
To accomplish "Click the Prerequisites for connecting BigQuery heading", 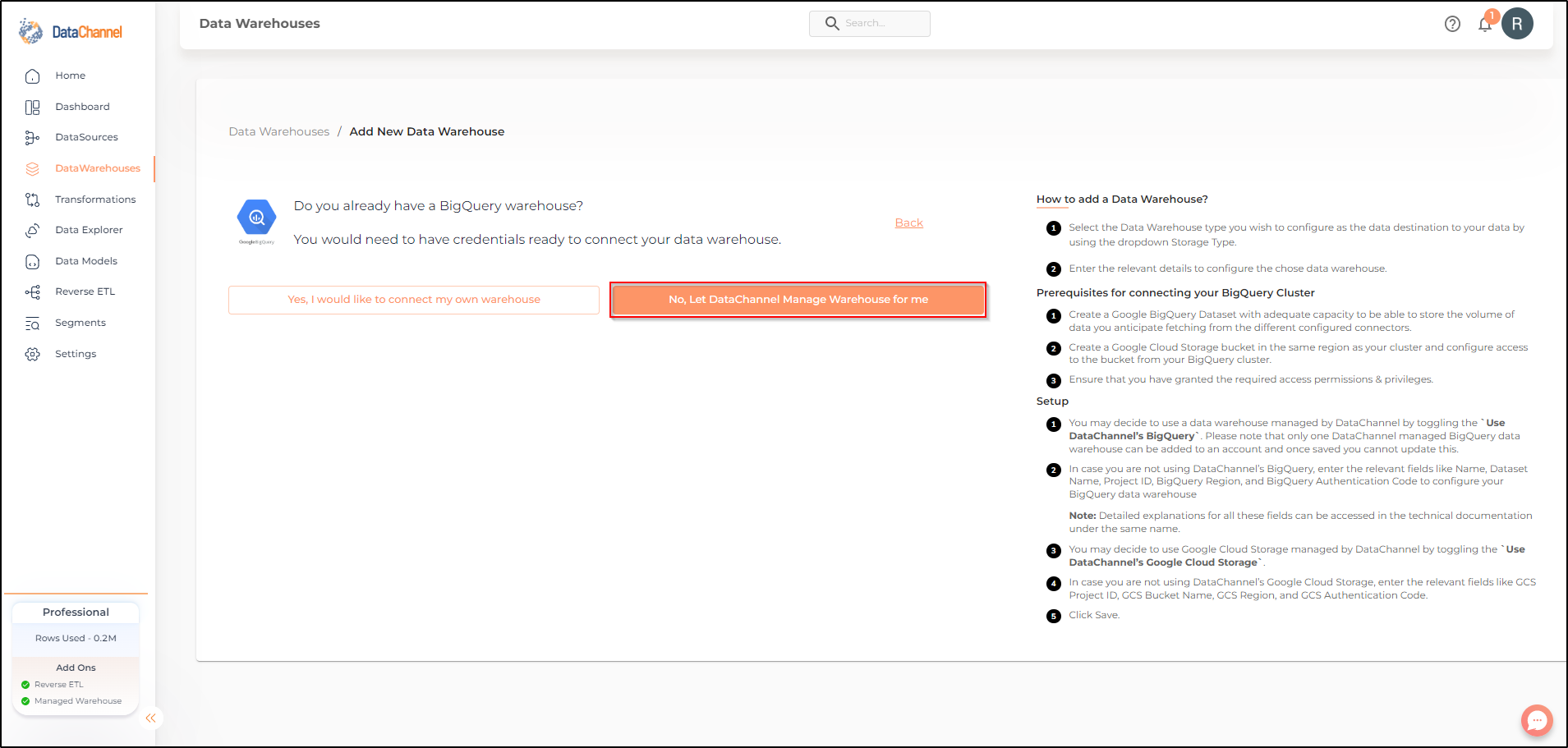I will [x=1175, y=292].
